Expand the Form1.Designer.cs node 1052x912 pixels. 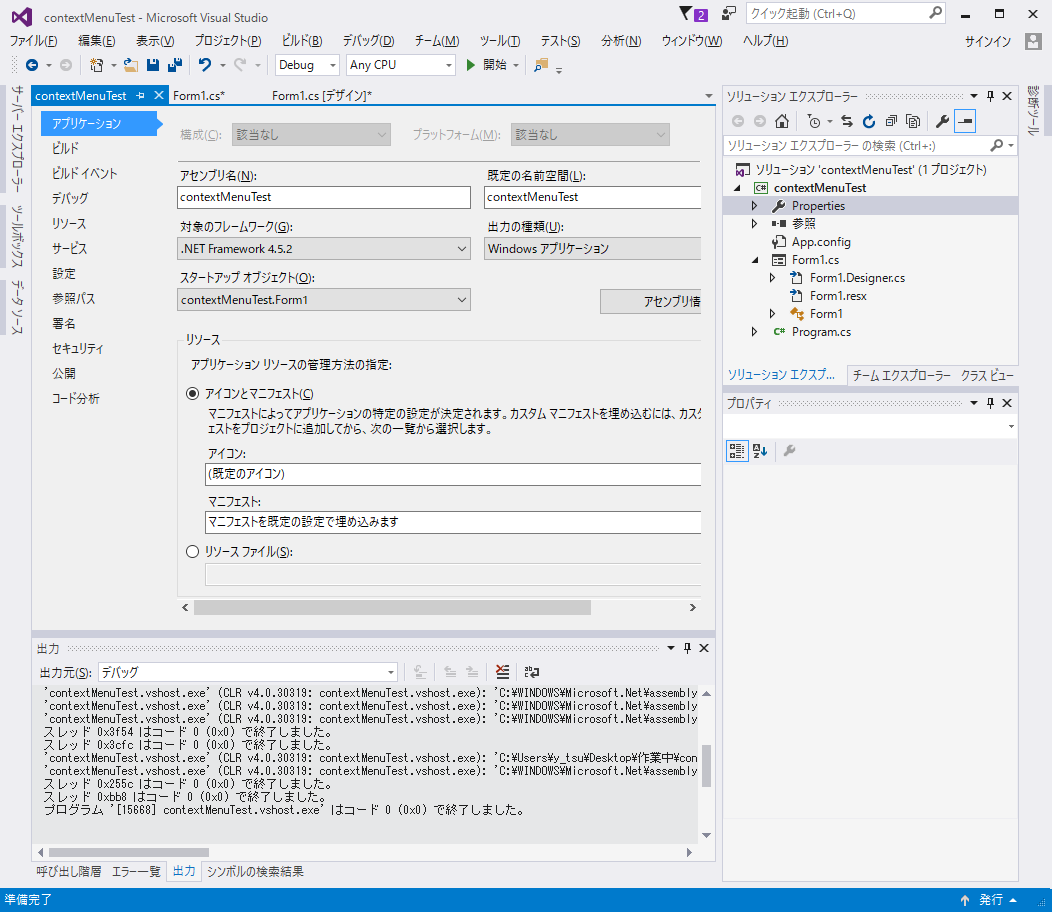tap(772, 278)
